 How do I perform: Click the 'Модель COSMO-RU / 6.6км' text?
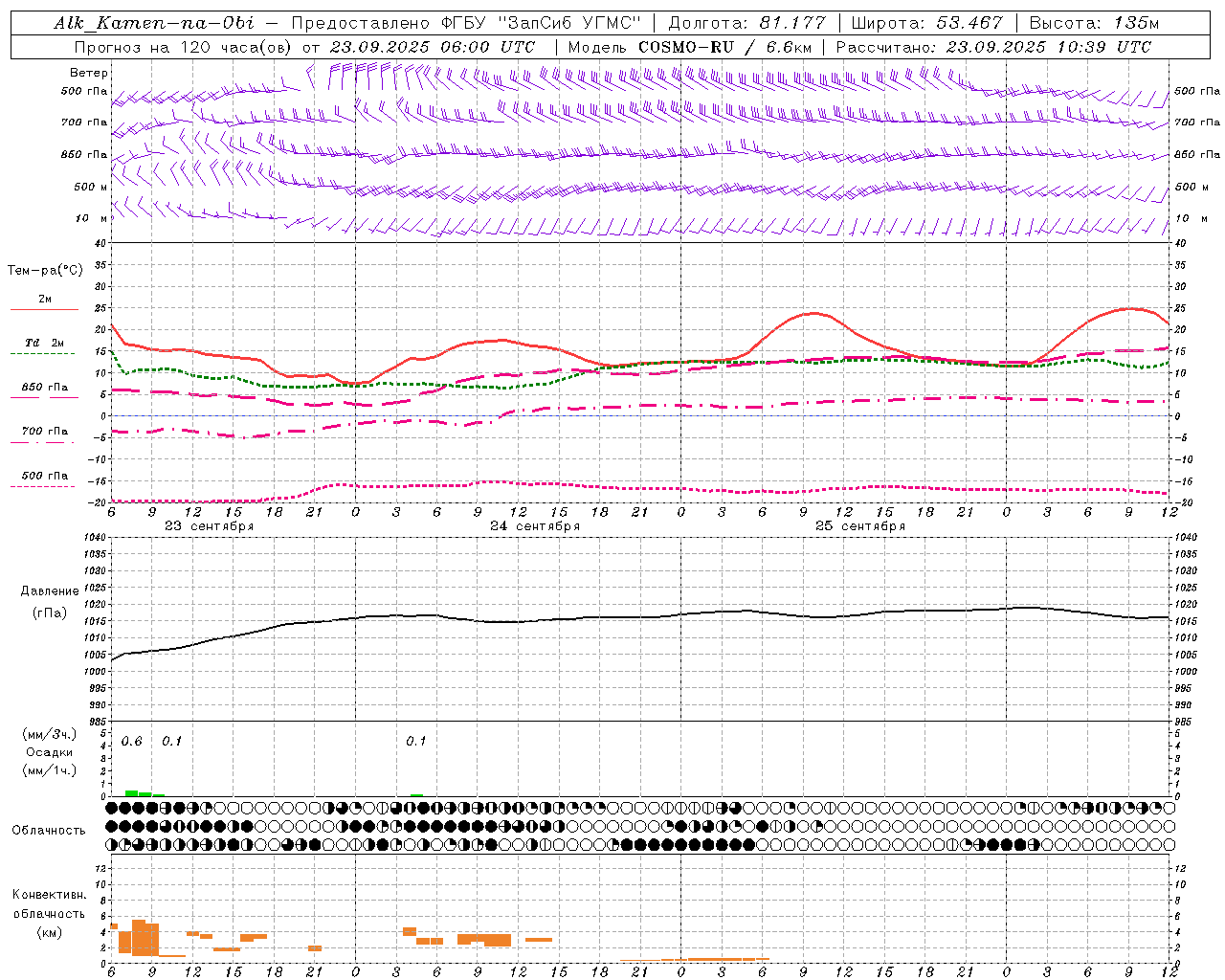pyautogui.click(x=690, y=47)
